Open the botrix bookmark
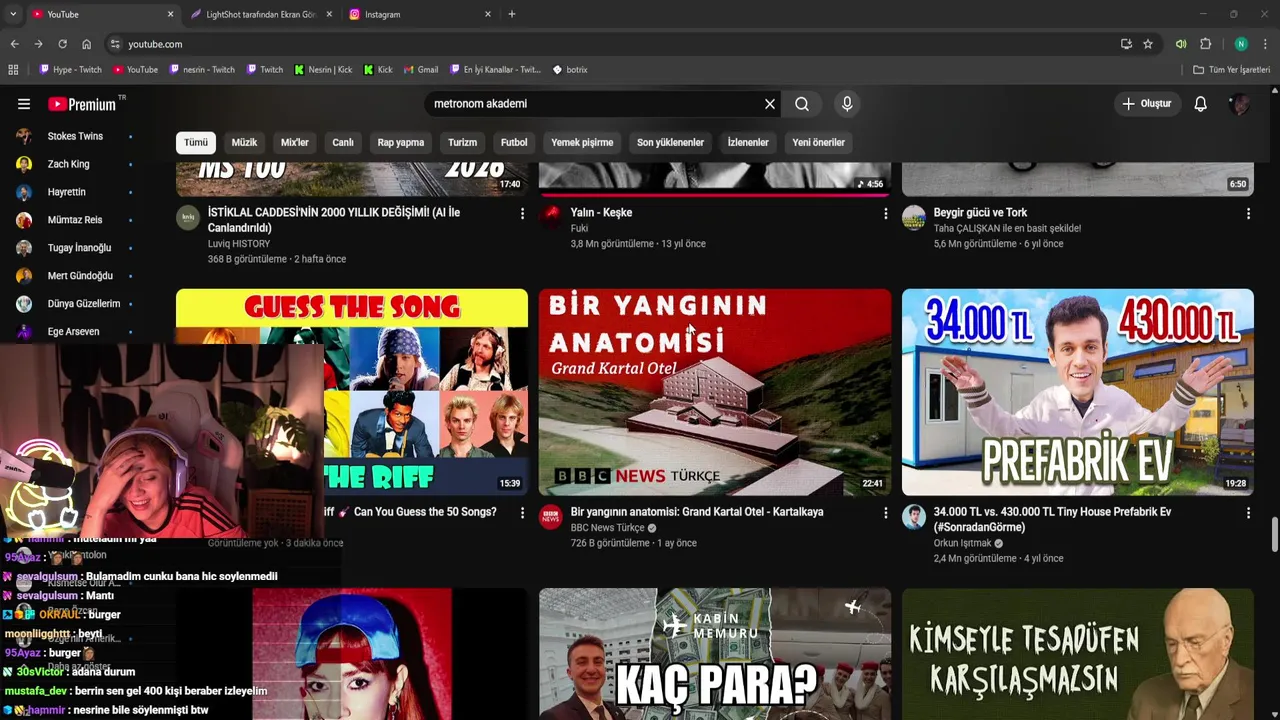 (570, 70)
